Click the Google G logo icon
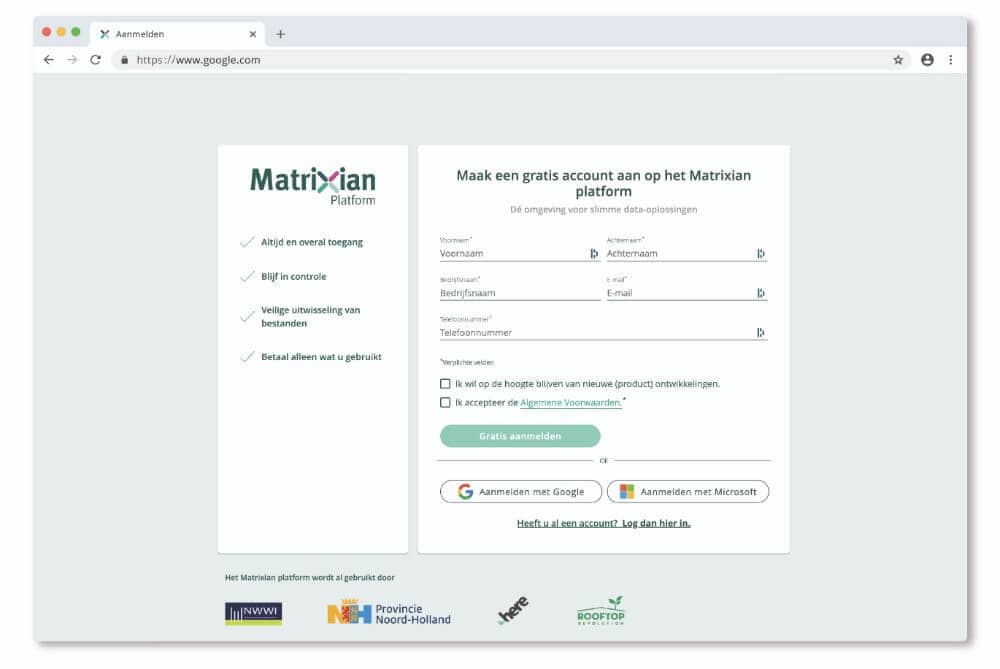Screen dimensions: 1000x669 pos(466,492)
